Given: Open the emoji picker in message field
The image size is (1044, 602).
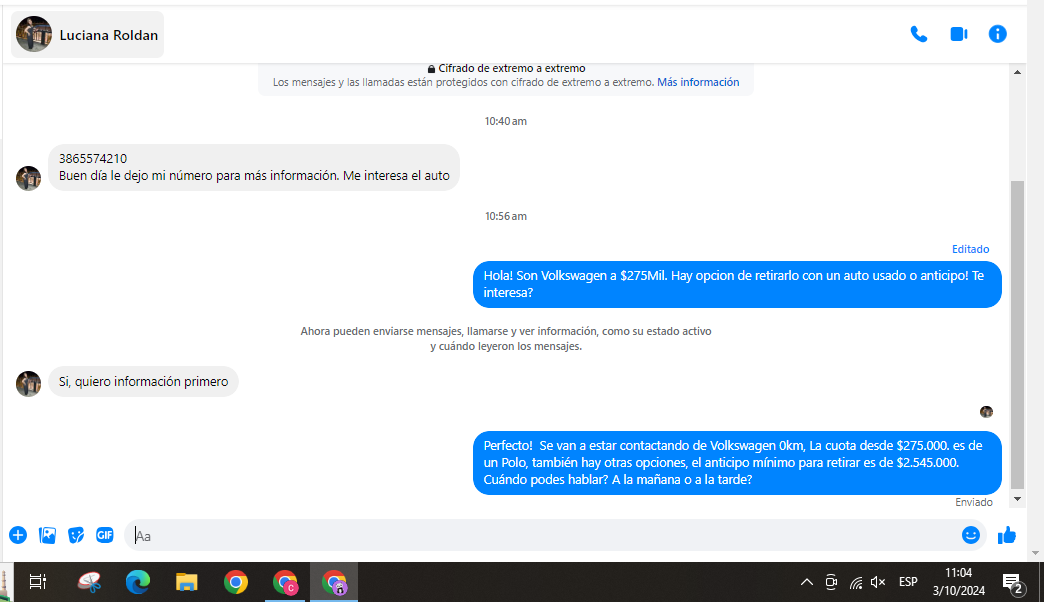Looking at the screenshot, I should point(971,535).
